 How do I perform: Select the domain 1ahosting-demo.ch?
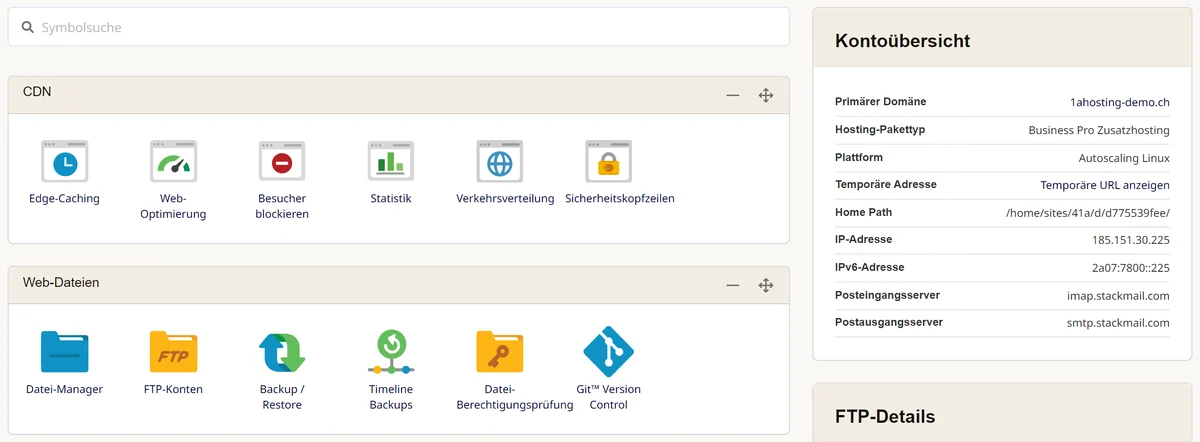(x=1120, y=102)
